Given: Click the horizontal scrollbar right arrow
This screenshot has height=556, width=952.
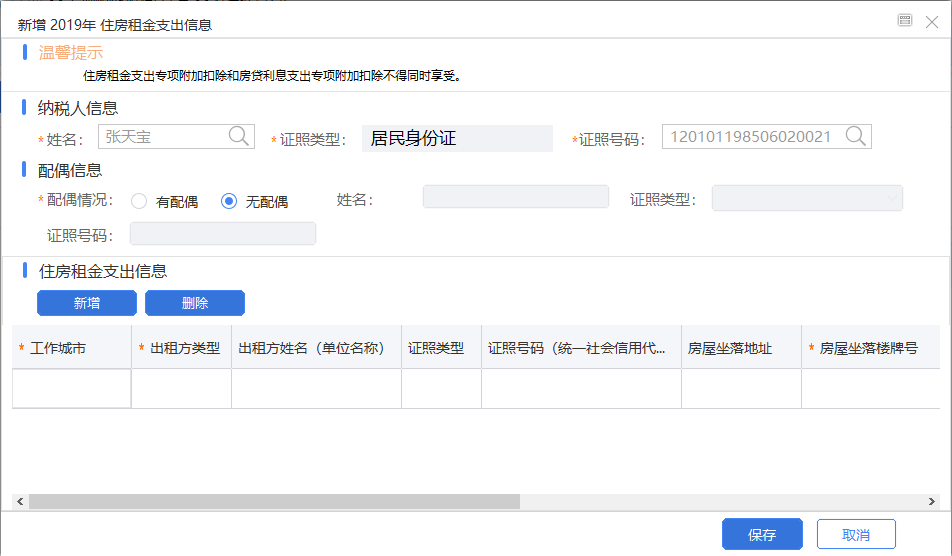Looking at the screenshot, I should coord(931,501).
